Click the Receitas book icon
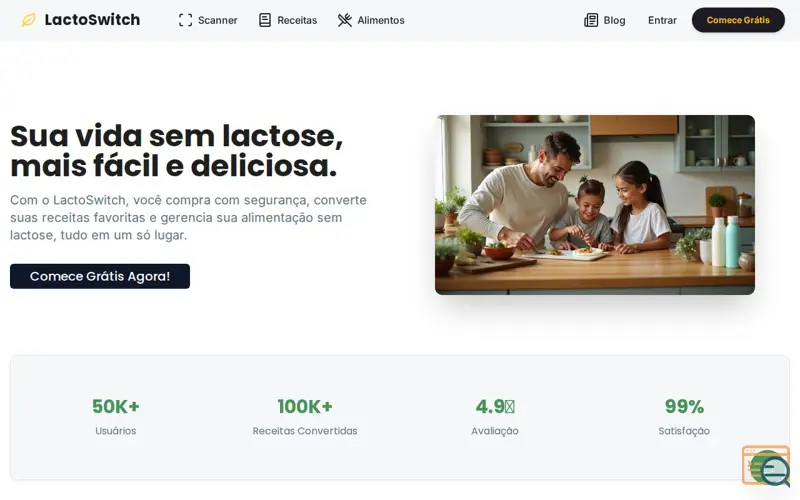800x500 pixels. [265, 20]
